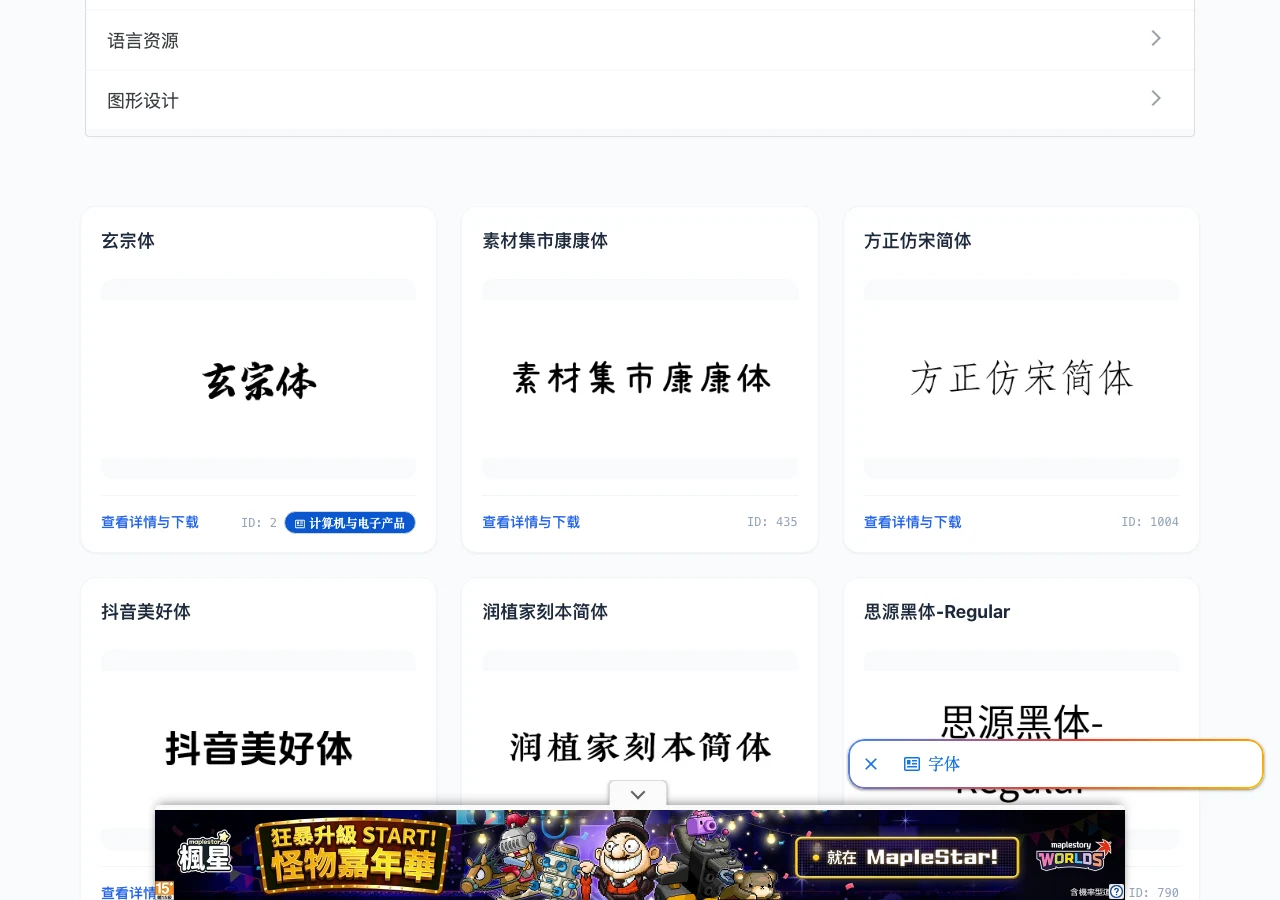Open the 润植家刻本简体 card title
The height and width of the screenshot is (900, 1280).
545,612
